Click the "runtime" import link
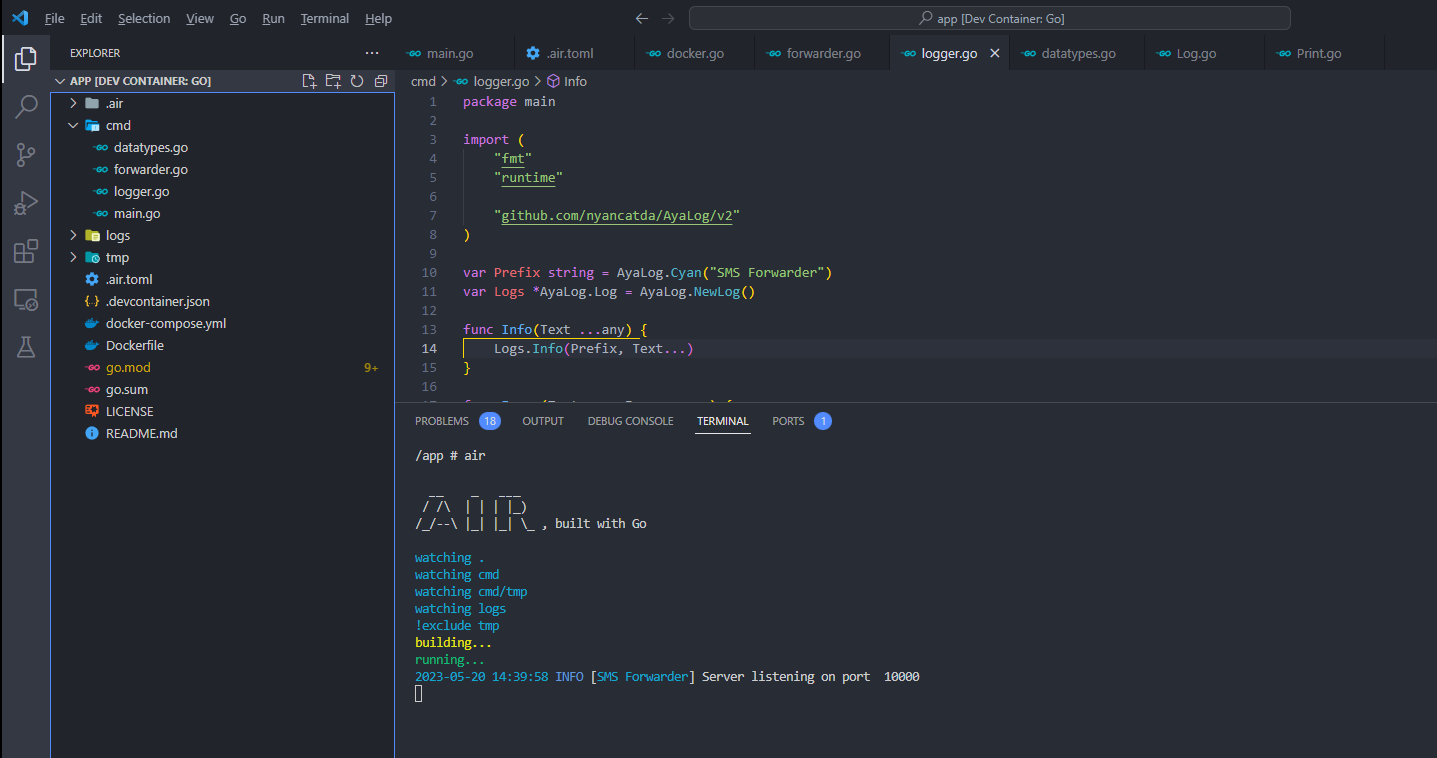The height and width of the screenshot is (758, 1437). coord(528,178)
